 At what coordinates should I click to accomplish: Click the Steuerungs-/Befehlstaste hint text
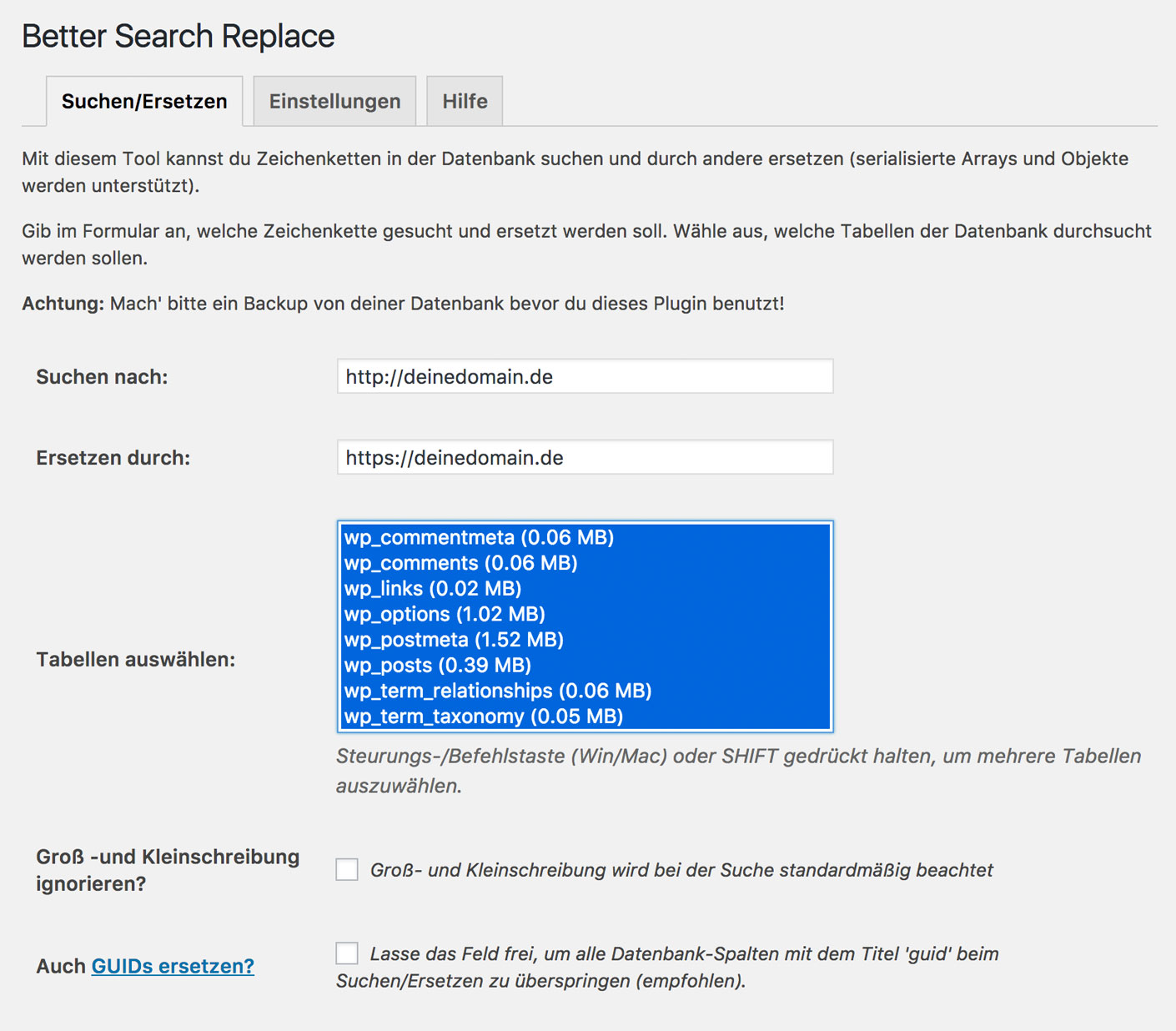coord(738,771)
